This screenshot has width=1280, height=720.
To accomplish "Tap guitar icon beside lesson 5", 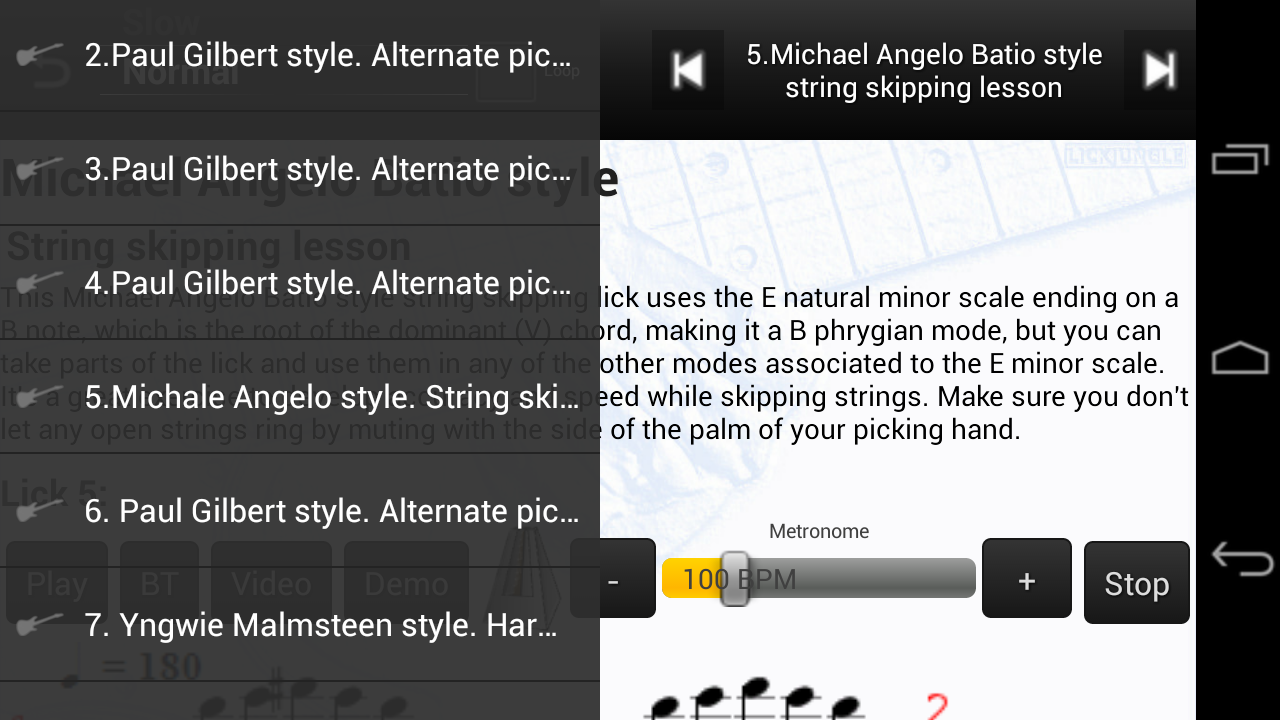I will pos(40,397).
